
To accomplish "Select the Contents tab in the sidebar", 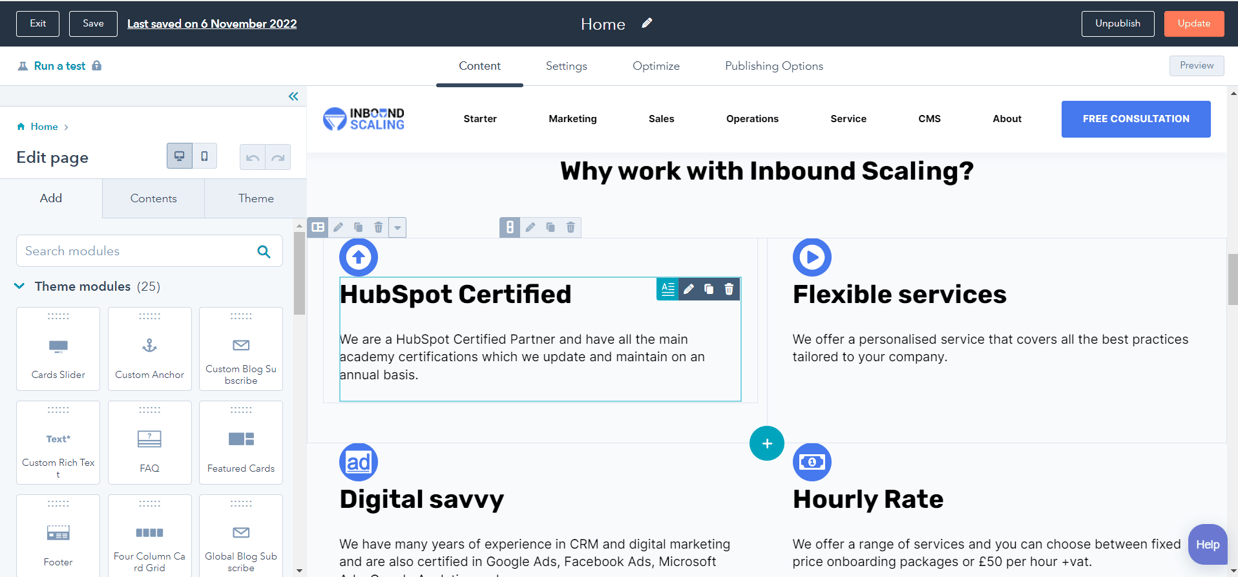I will coord(153,198).
